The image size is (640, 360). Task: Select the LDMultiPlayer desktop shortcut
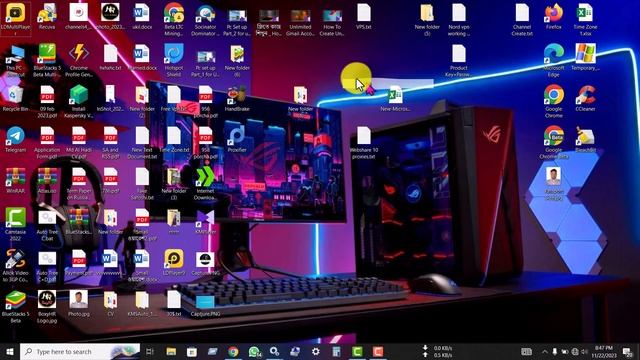pos(16,18)
